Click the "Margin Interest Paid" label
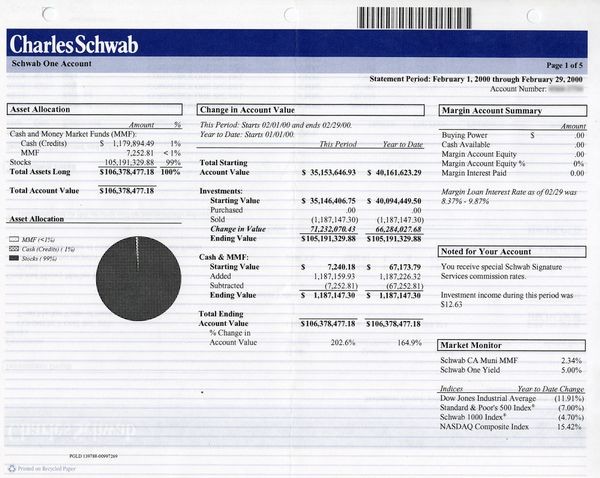The width and height of the screenshot is (600, 478). click(x=474, y=173)
